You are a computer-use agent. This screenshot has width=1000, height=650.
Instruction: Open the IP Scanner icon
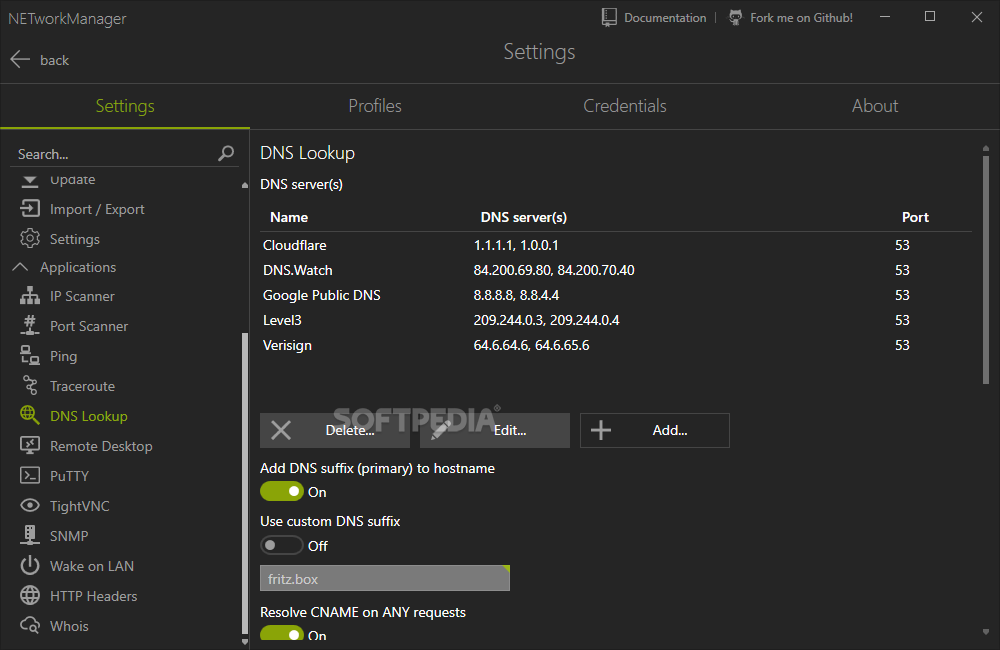click(29, 296)
